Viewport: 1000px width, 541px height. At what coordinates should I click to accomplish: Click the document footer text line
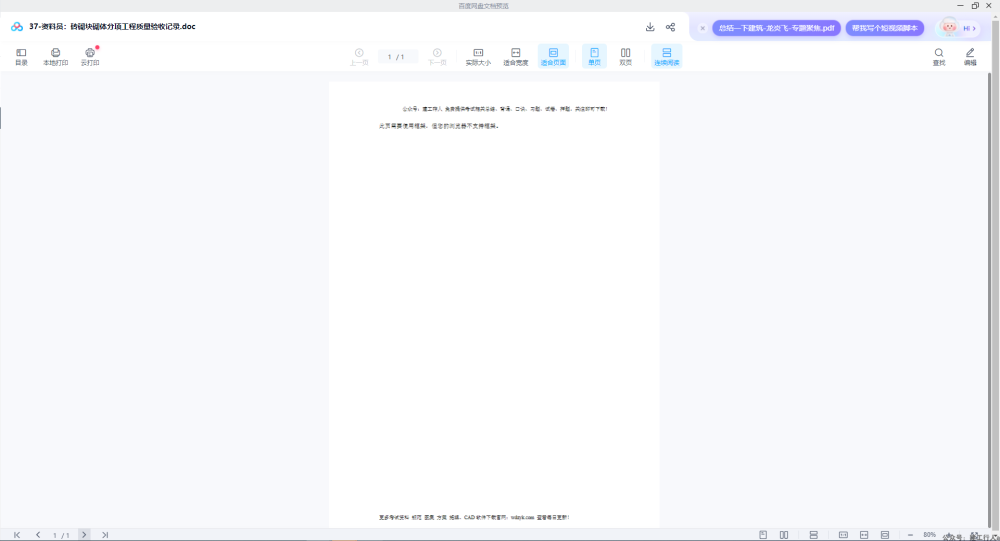tap(474, 517)
